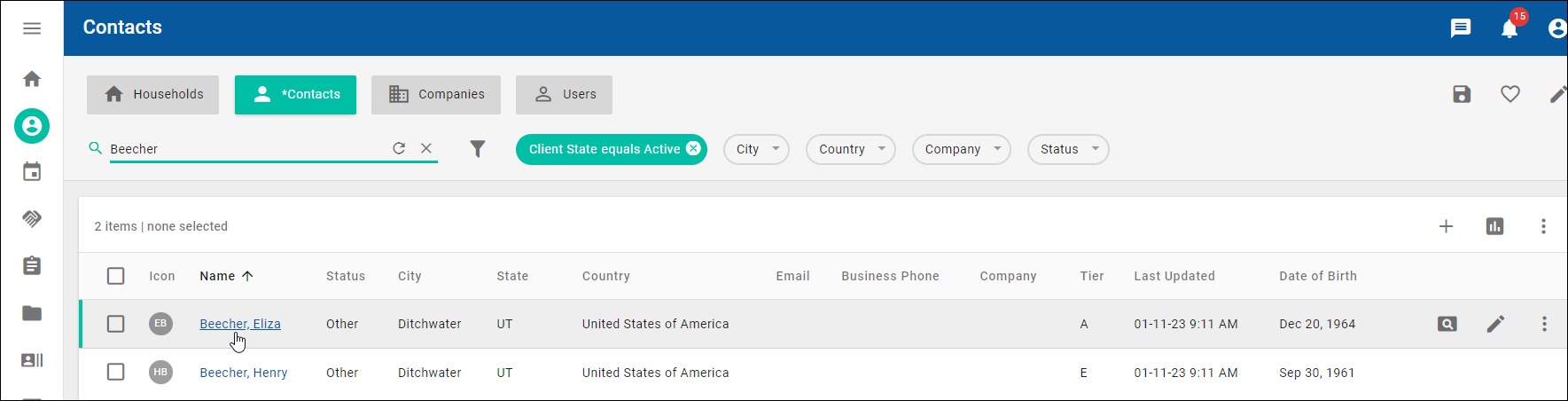Click edit pencil for Eliza Beecher

[1495, 324]
